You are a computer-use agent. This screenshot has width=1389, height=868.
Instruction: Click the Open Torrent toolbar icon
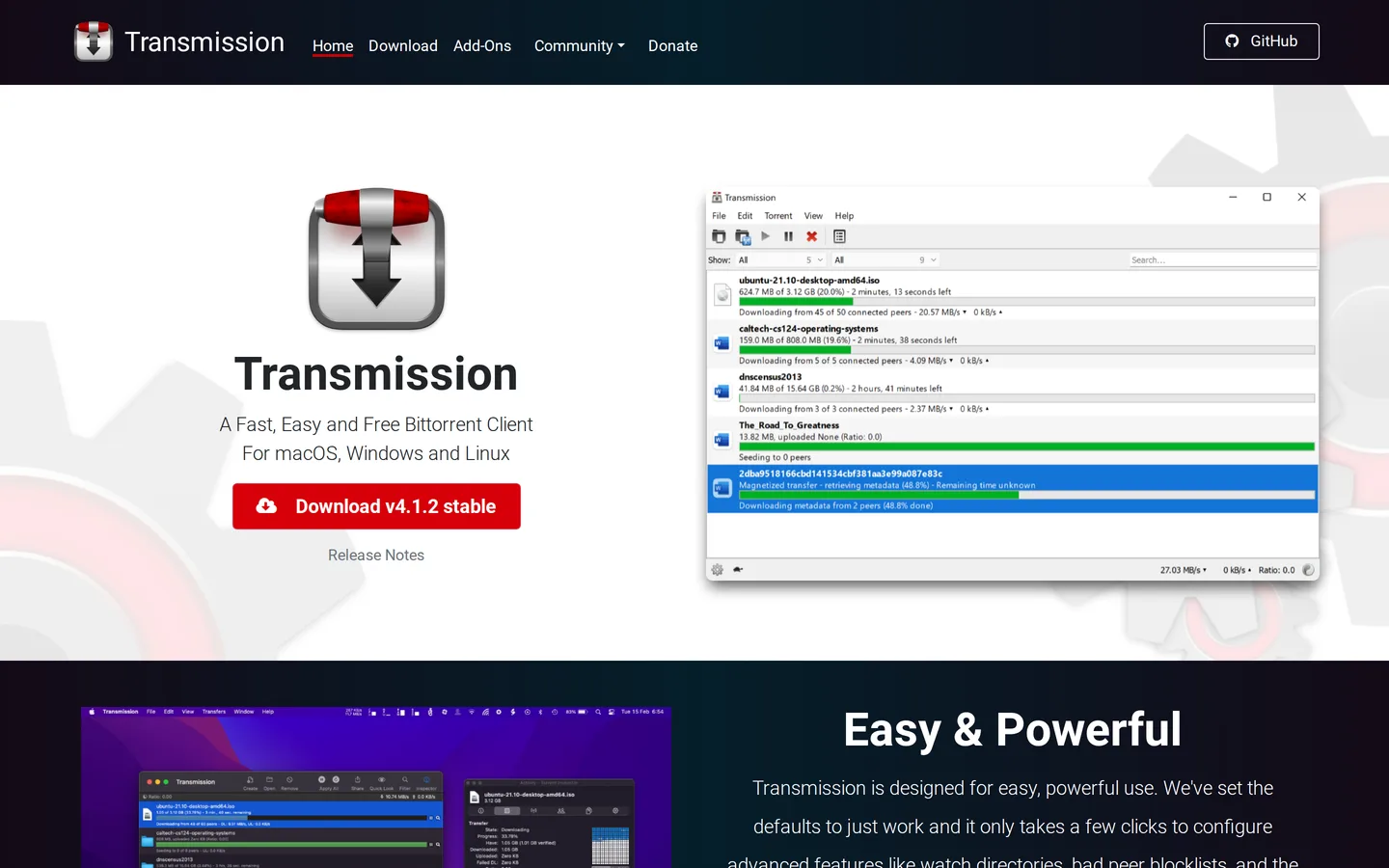[x=719, y=236]
